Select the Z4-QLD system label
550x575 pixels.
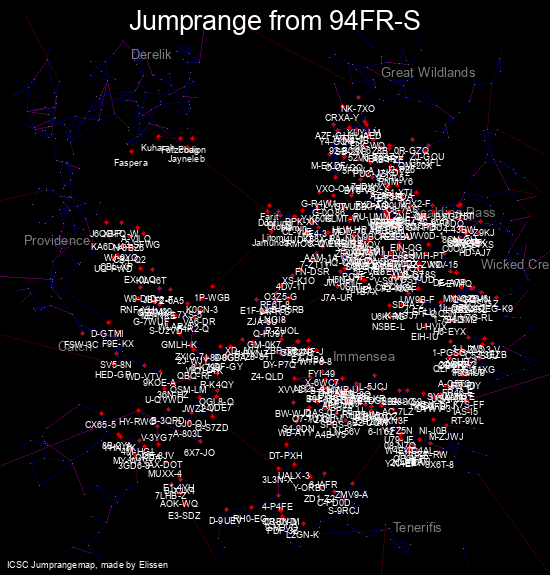coord(267,377)
